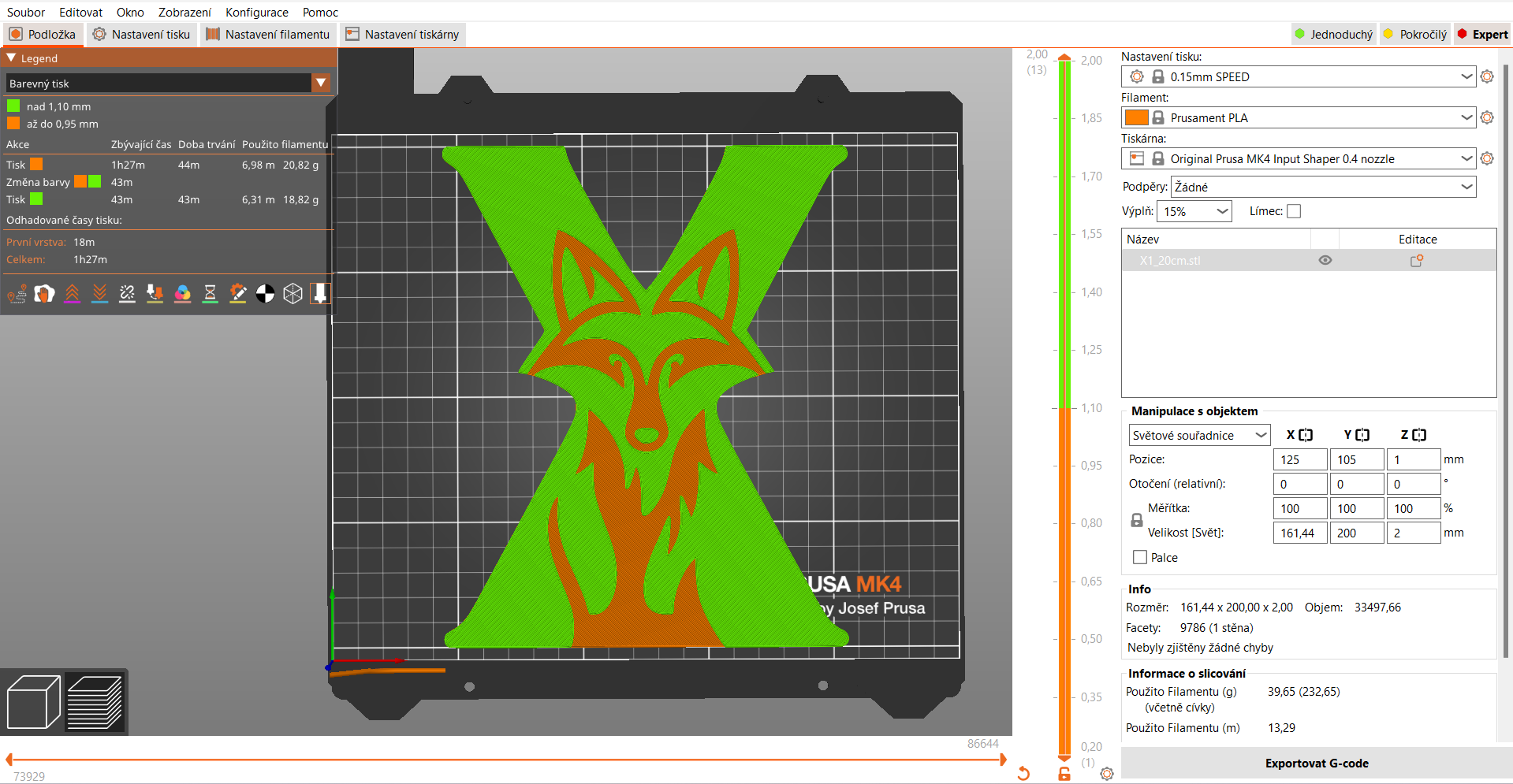Open the Konfigurace menu
The width and height of the screenshot is (1513, 784).
(x=257, y=12)
